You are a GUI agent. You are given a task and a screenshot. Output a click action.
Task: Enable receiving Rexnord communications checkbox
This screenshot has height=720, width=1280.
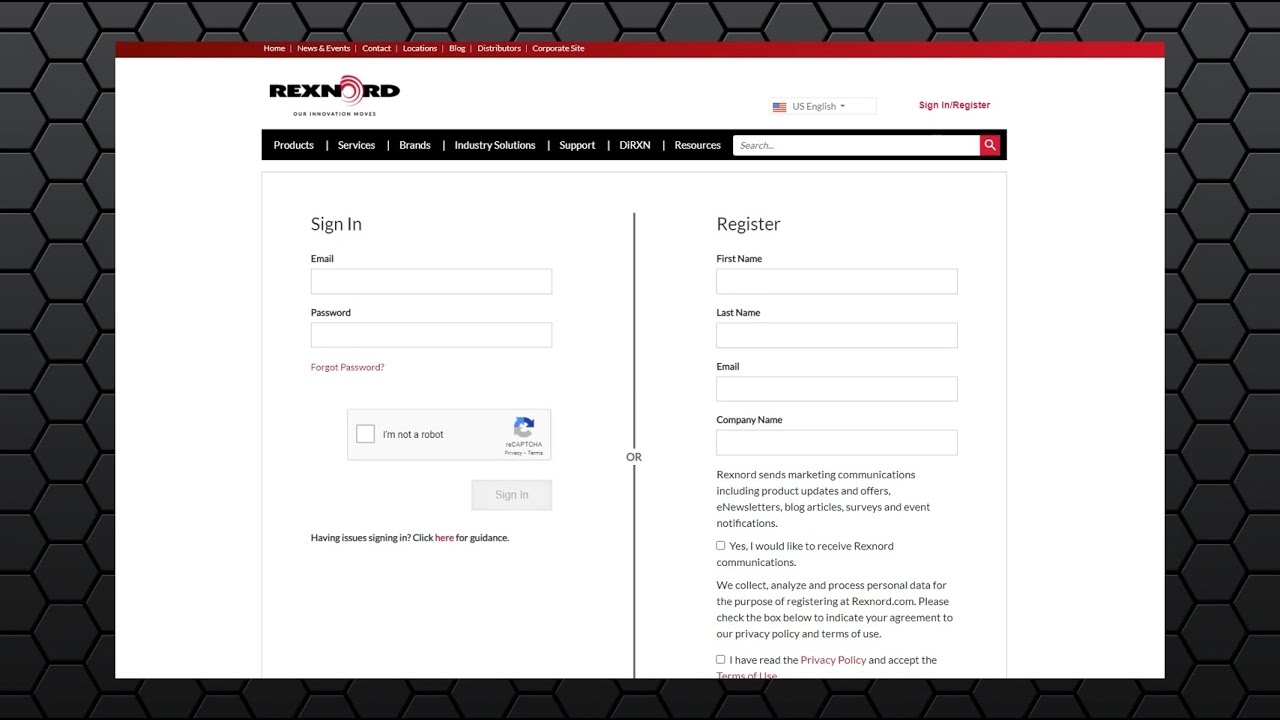720,546
